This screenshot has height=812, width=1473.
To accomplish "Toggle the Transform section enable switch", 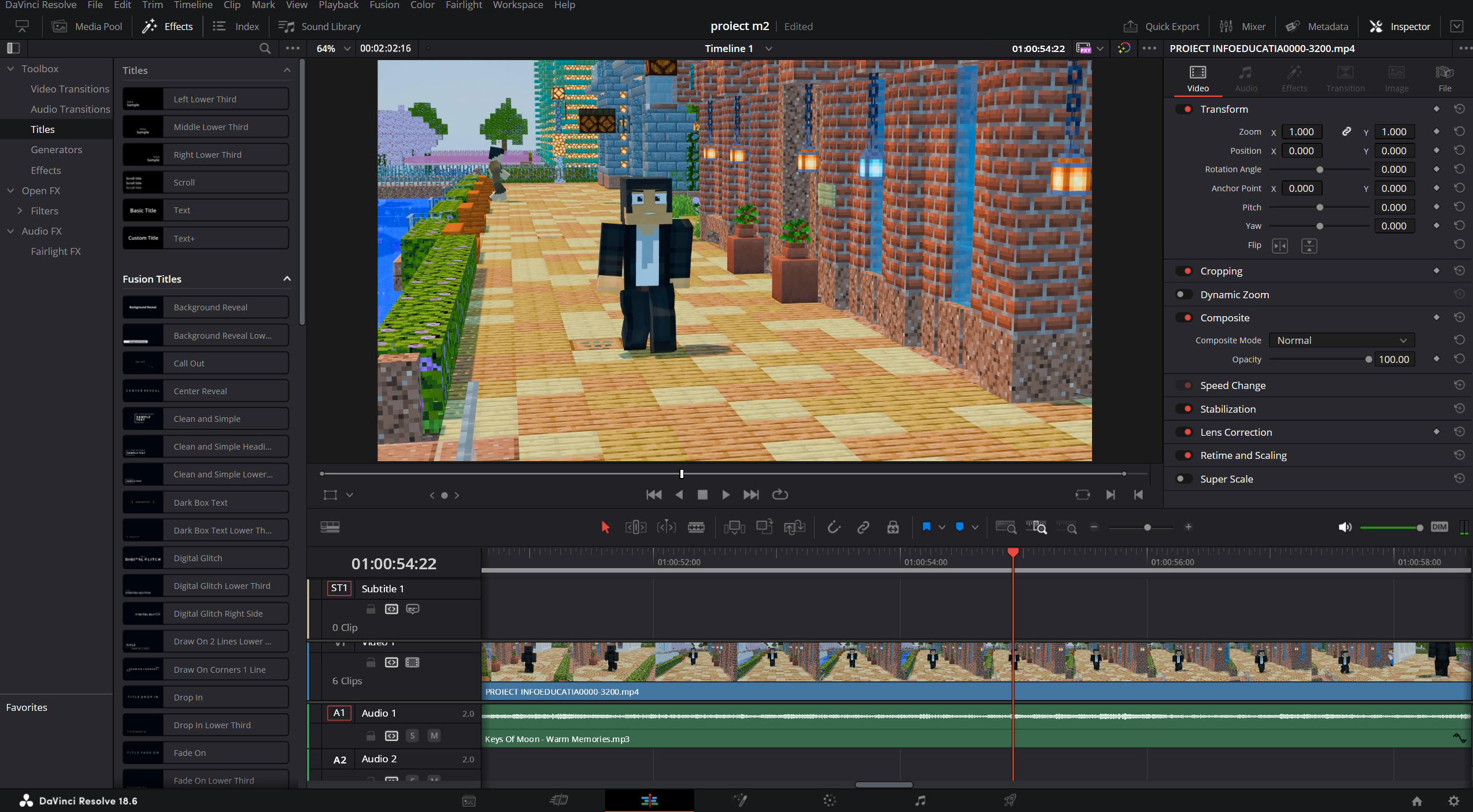I will point(1184,109).
